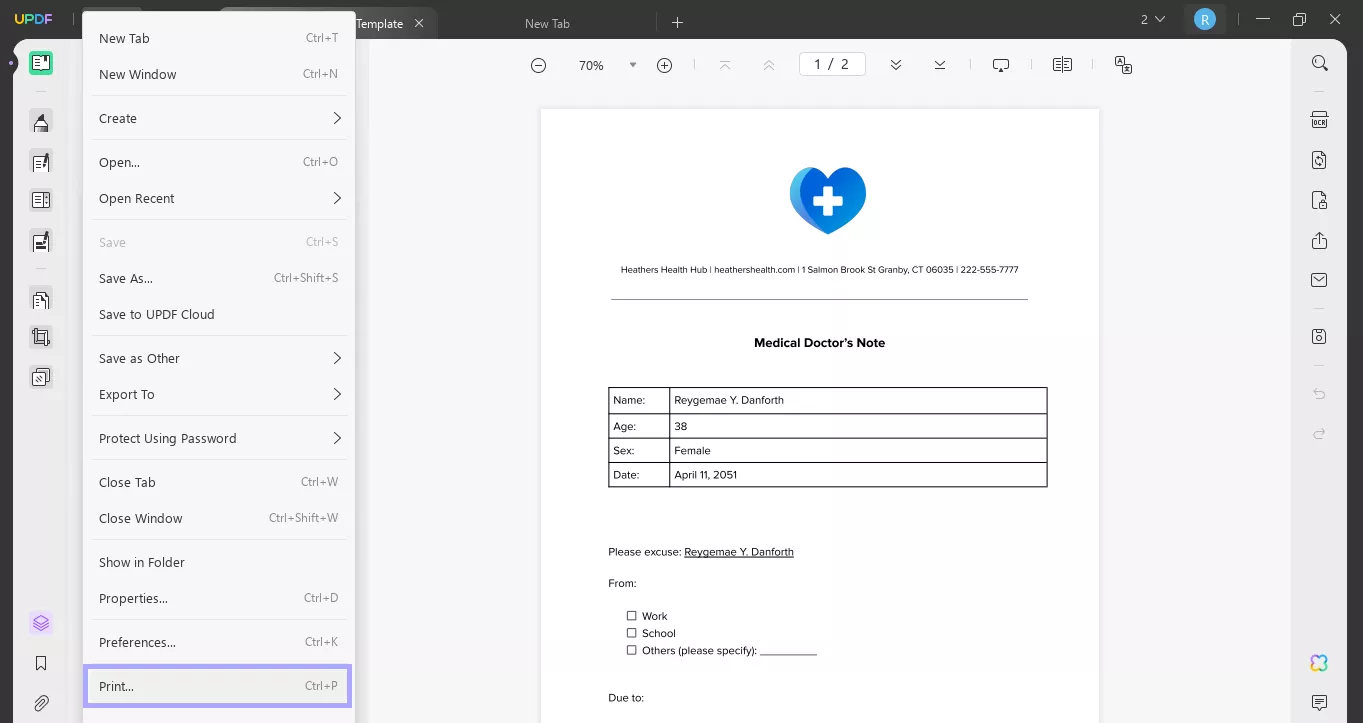1363x723 pixels.
Task: Select Open... in the File menu
Action: 218,162
